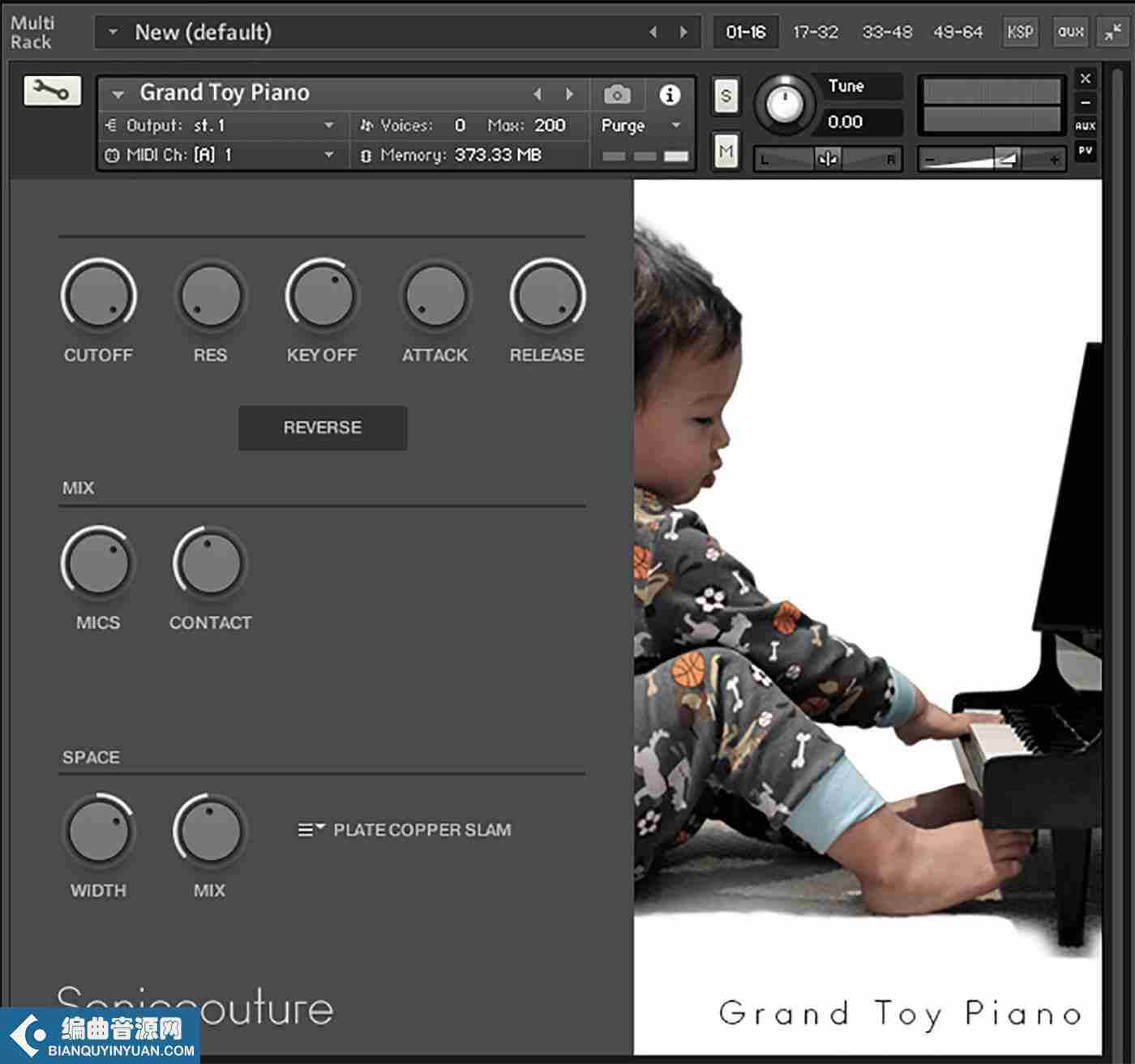This screenshot has width=1135, height=1064.
Task: Switch to instrument page 01-16
Action: pyautogui.click(x=746, y=32)
